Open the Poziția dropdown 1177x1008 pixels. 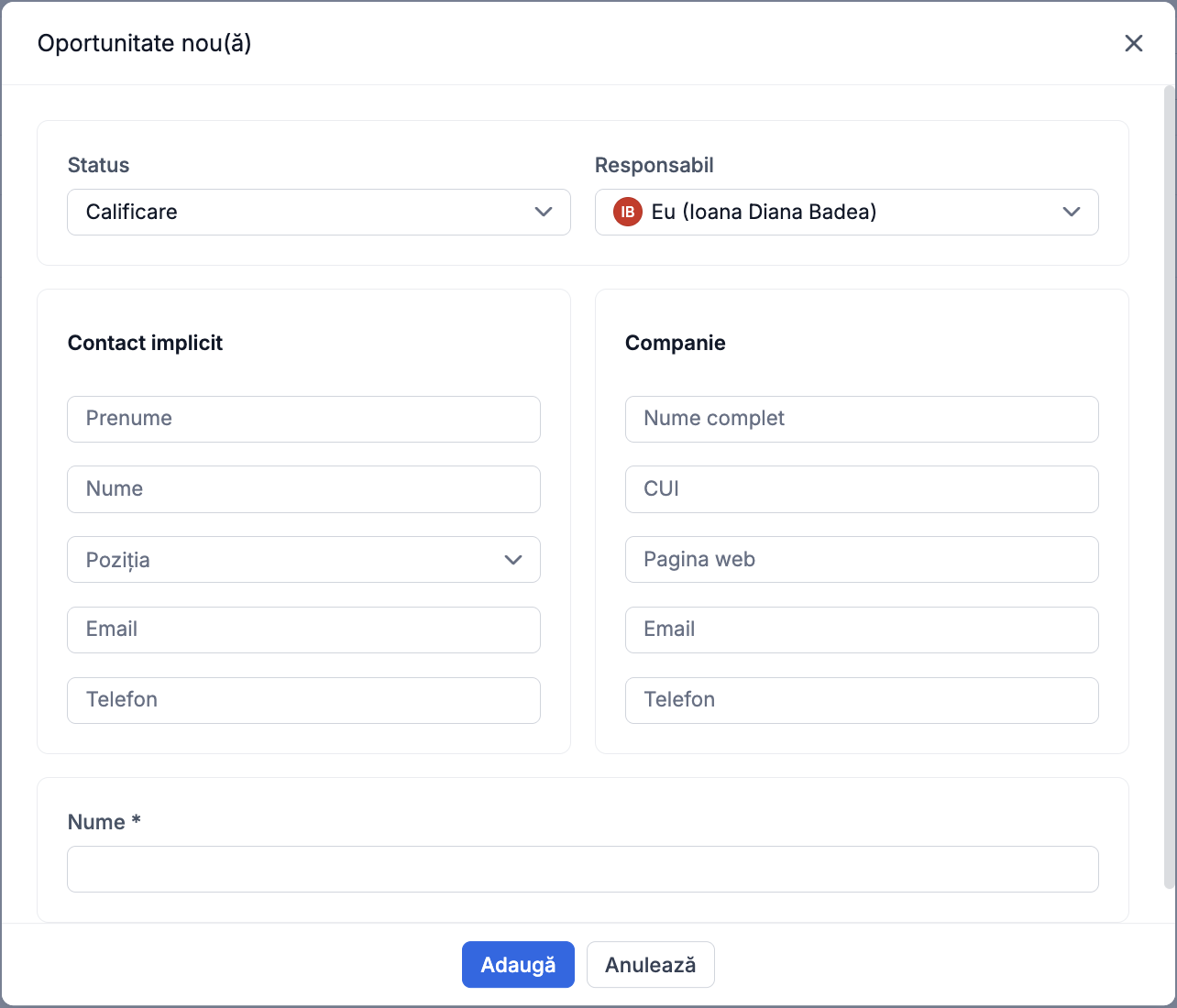302,560
